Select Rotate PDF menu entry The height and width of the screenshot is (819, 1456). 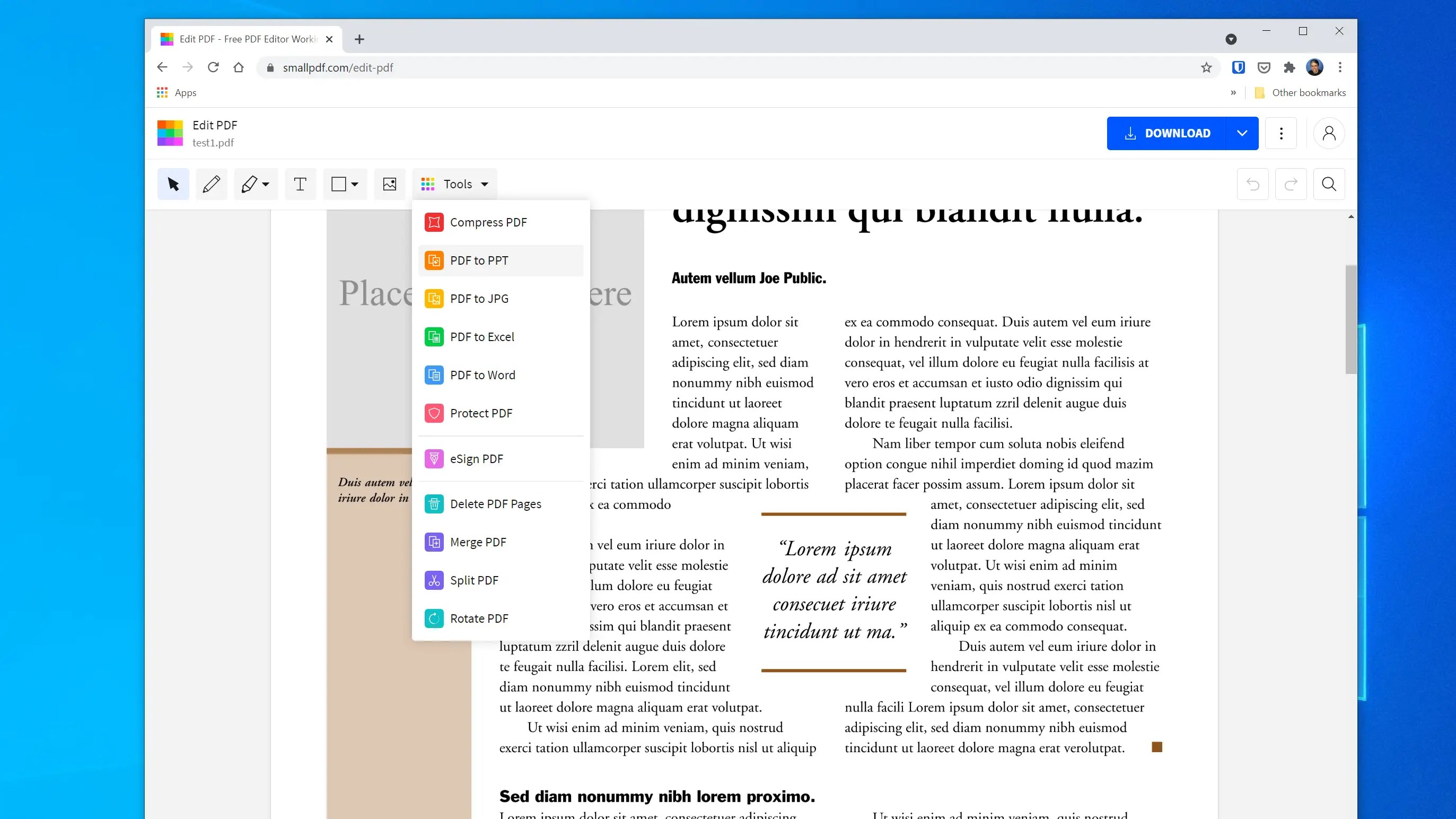(x=479, y=618)
